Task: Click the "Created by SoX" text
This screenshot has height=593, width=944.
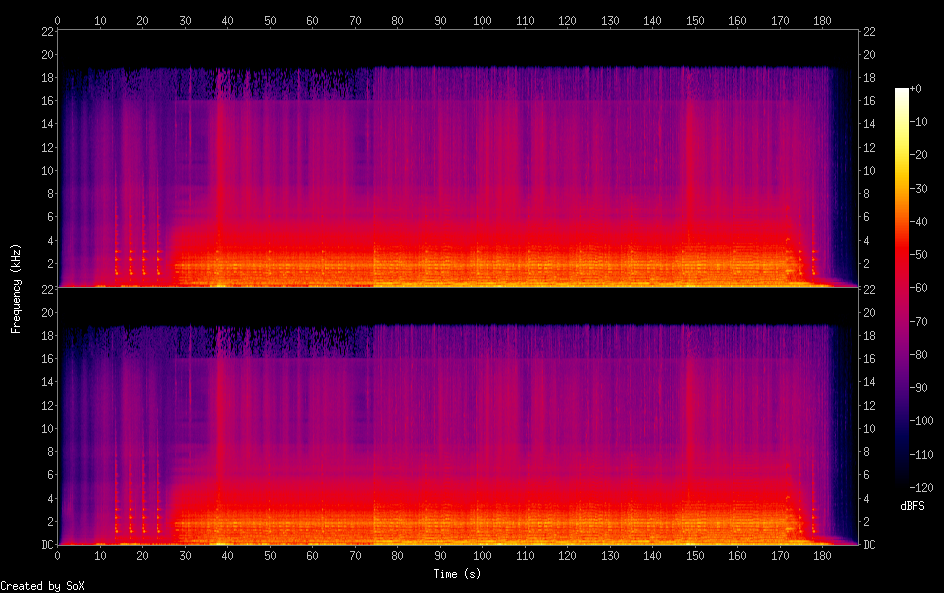Action: coord(42,586)
